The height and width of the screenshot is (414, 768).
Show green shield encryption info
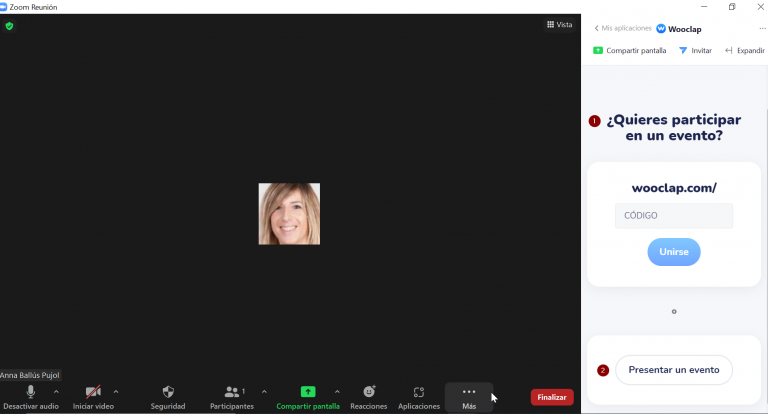(9, 26)
